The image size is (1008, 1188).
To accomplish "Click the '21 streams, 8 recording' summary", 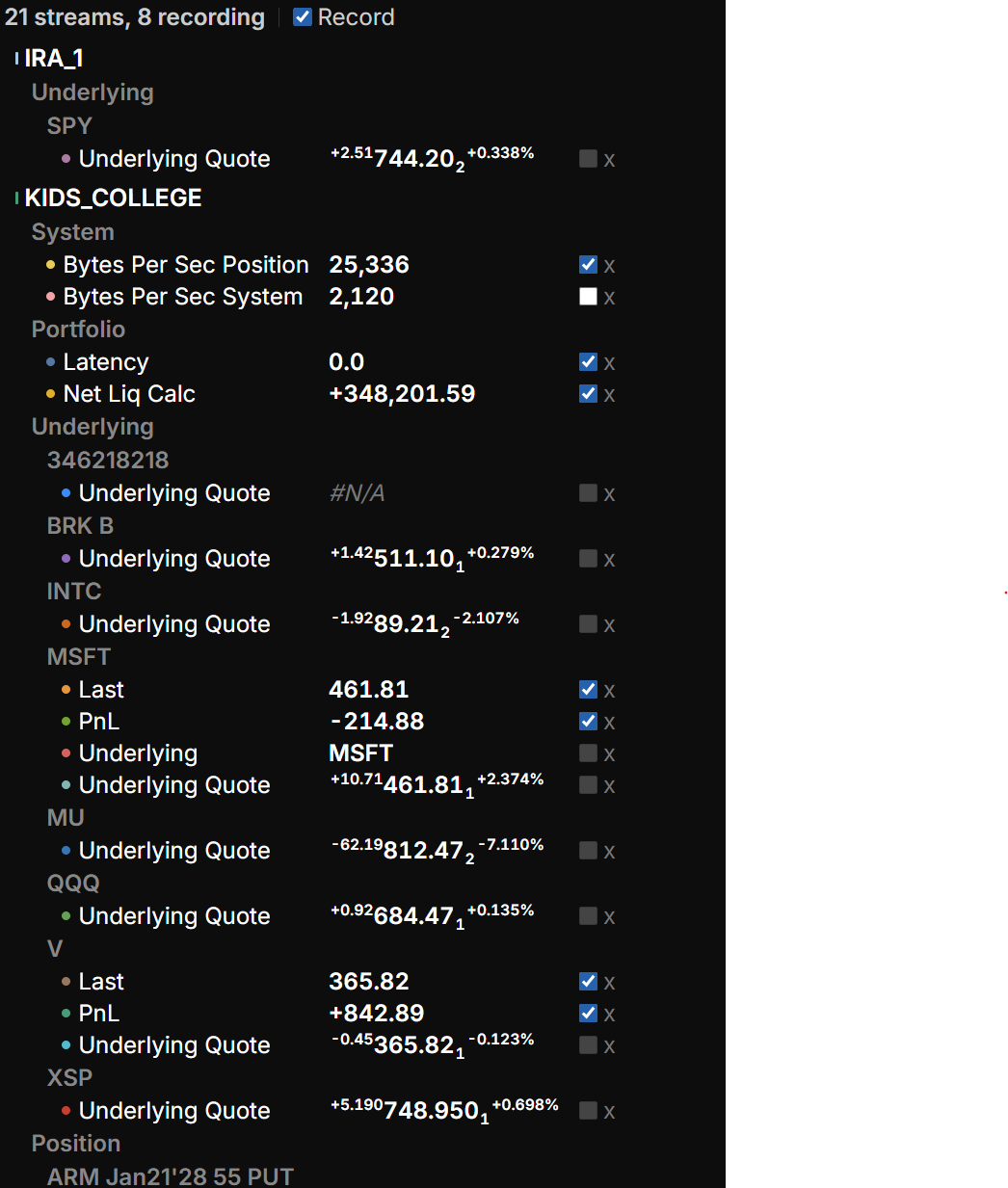I will pos(135,17).
